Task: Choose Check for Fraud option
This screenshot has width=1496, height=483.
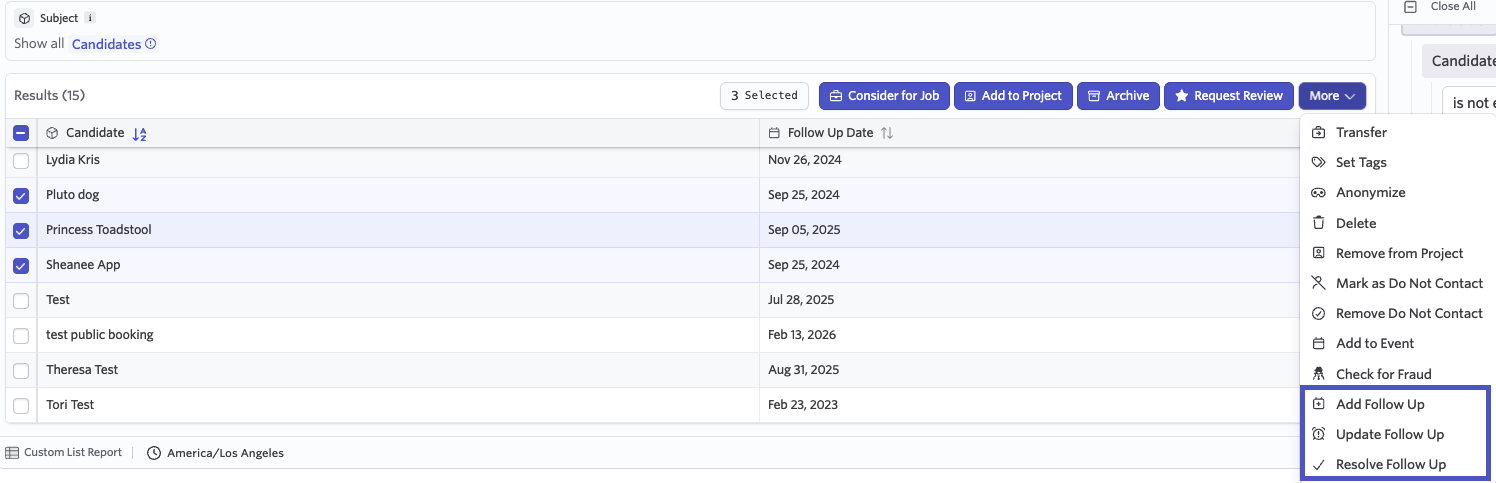Action: pos(1383,374)
